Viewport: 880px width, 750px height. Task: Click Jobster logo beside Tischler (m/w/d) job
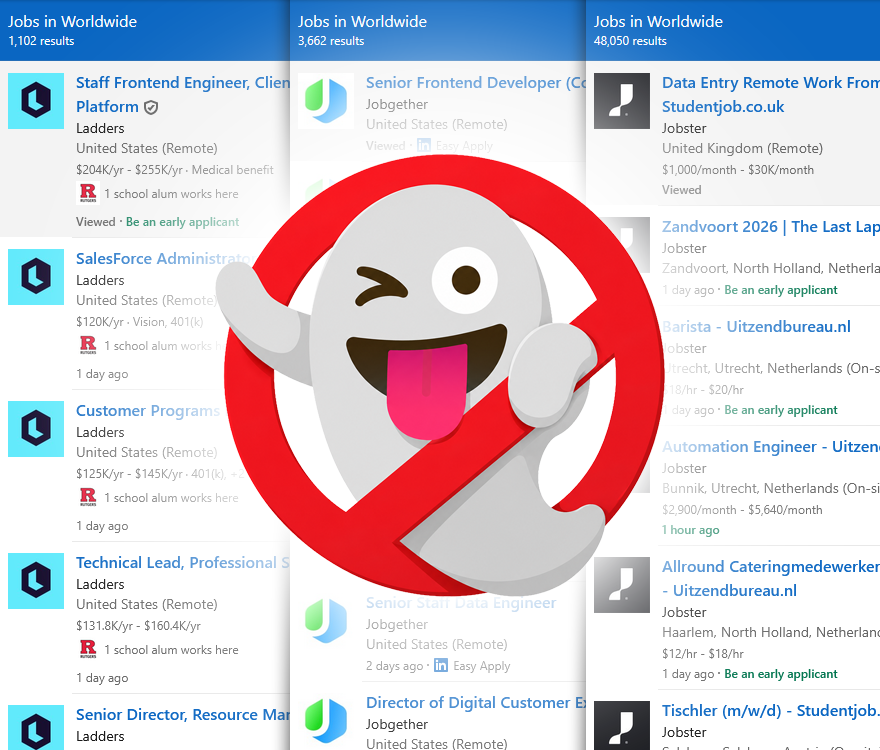[x=622, y=725]
